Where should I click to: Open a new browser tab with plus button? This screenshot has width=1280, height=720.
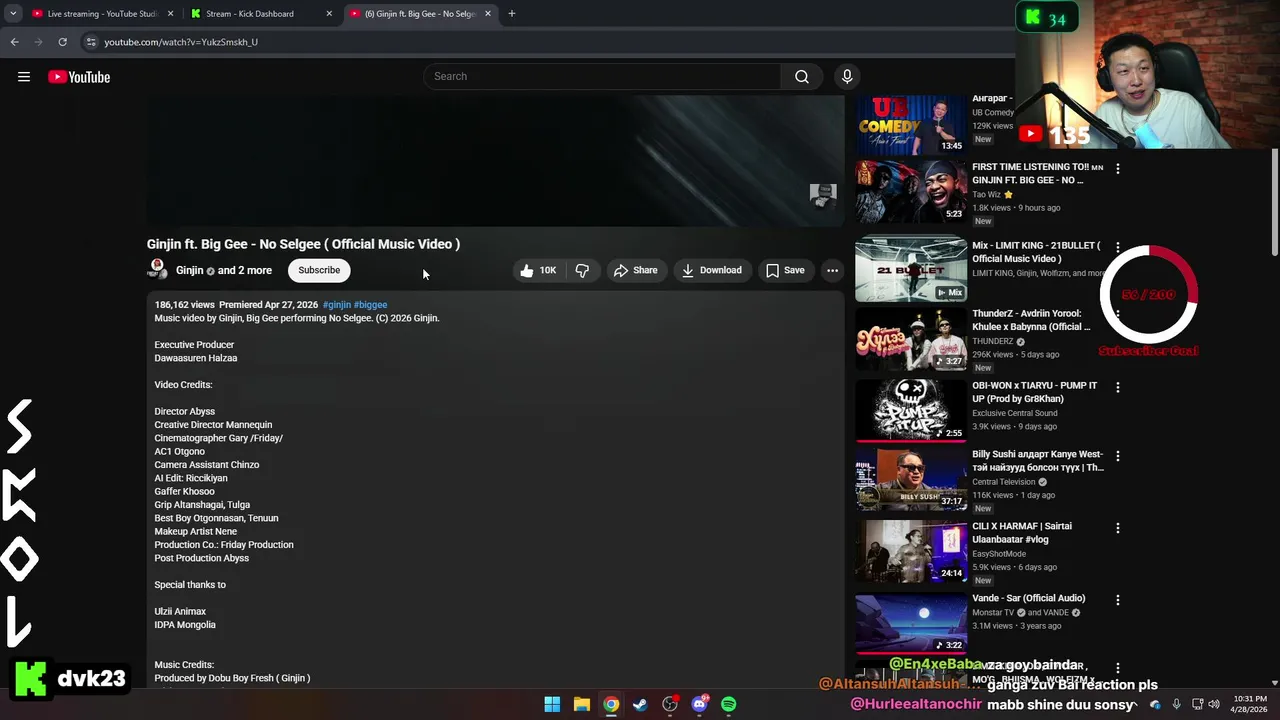pyautogui.click(x=512, y=14)
